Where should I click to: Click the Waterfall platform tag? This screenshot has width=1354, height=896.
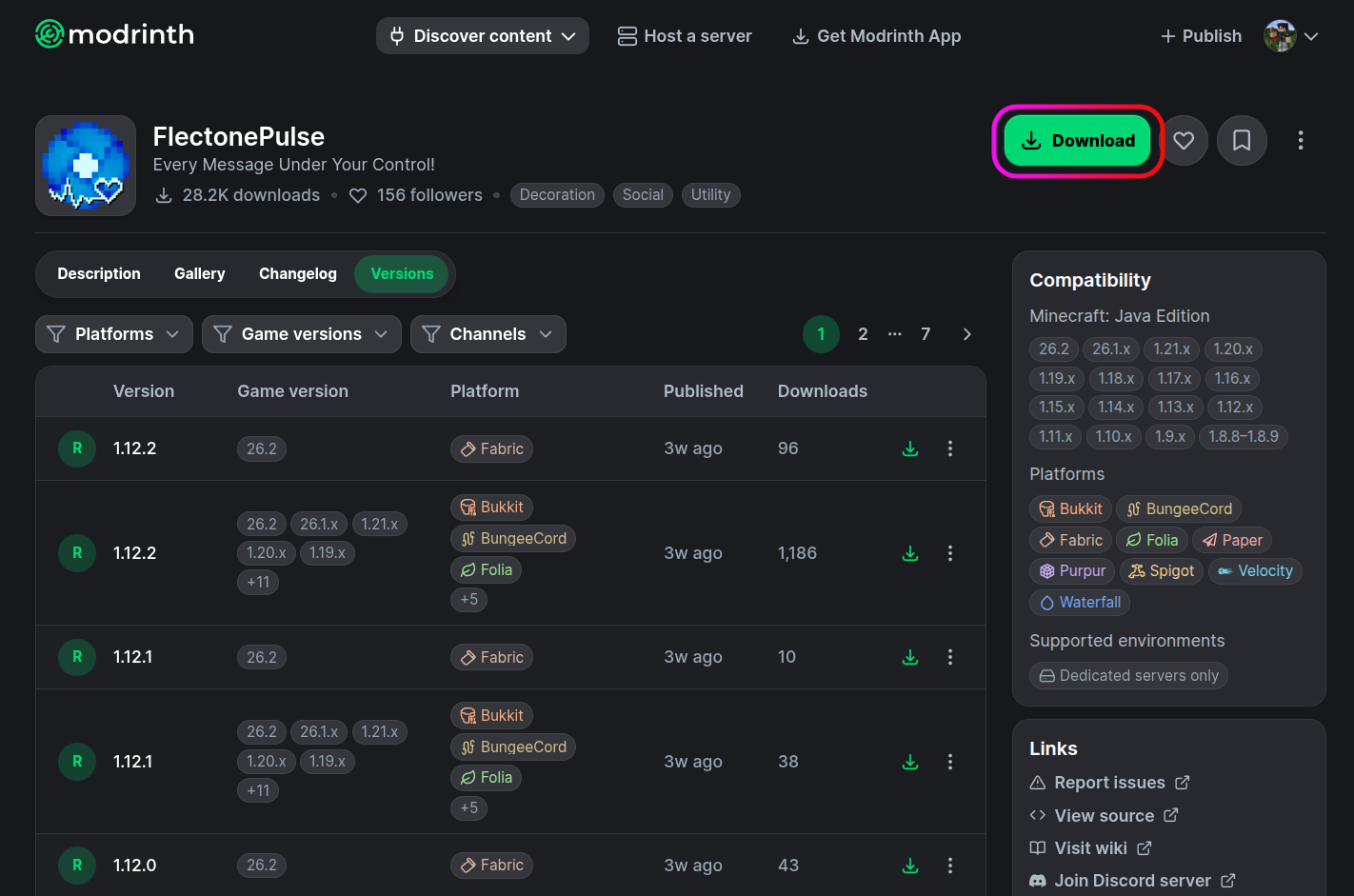[1080, 603]
